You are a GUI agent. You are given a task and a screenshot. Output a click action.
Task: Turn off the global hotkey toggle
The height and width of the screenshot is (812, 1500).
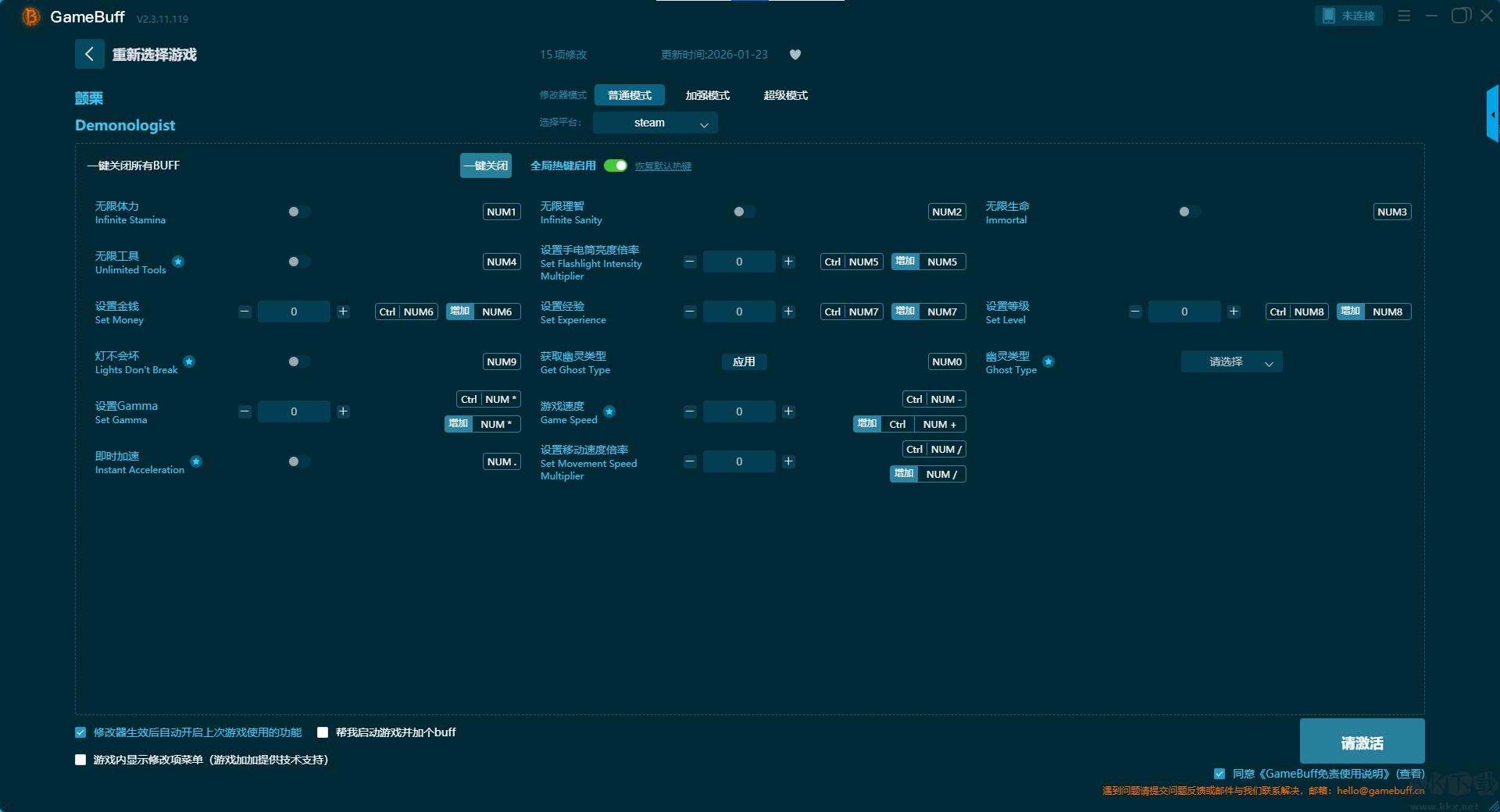pyautogui.click(x=616, y=166)
